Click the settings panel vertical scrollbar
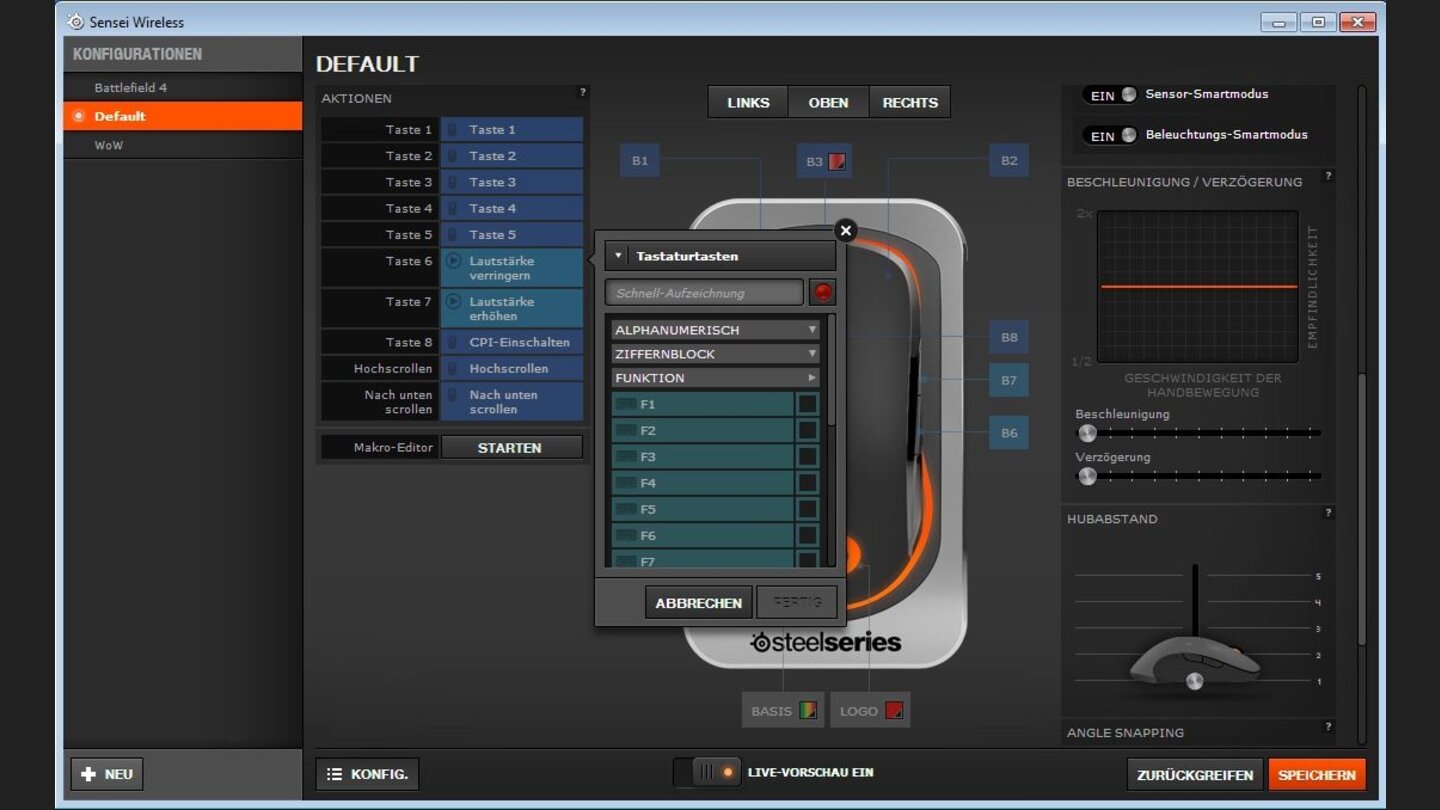 tap(1361, 509)
